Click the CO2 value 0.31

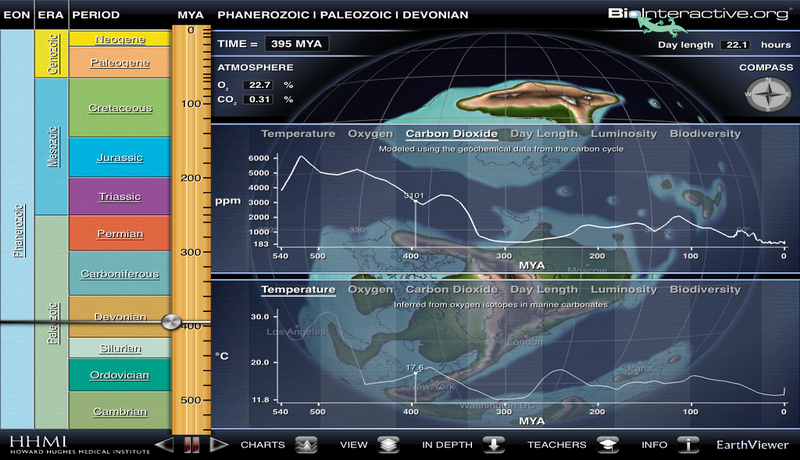[x=259, y=99]
